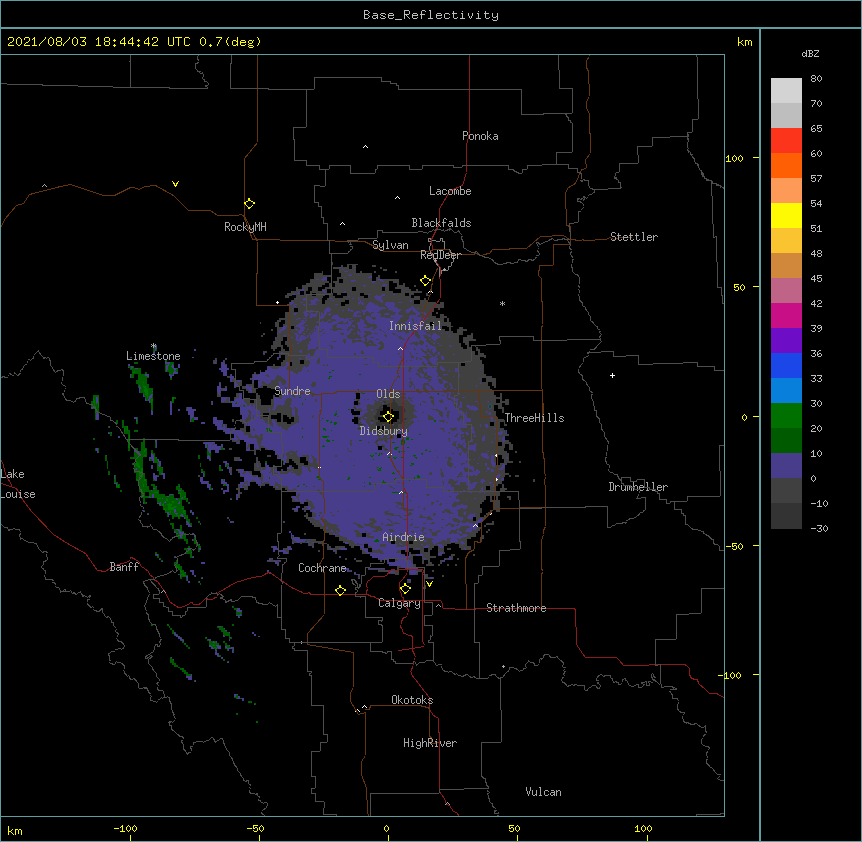862x842 pixels.
Task: Click the Ponoka city label
Action: (x=480, y=136)
